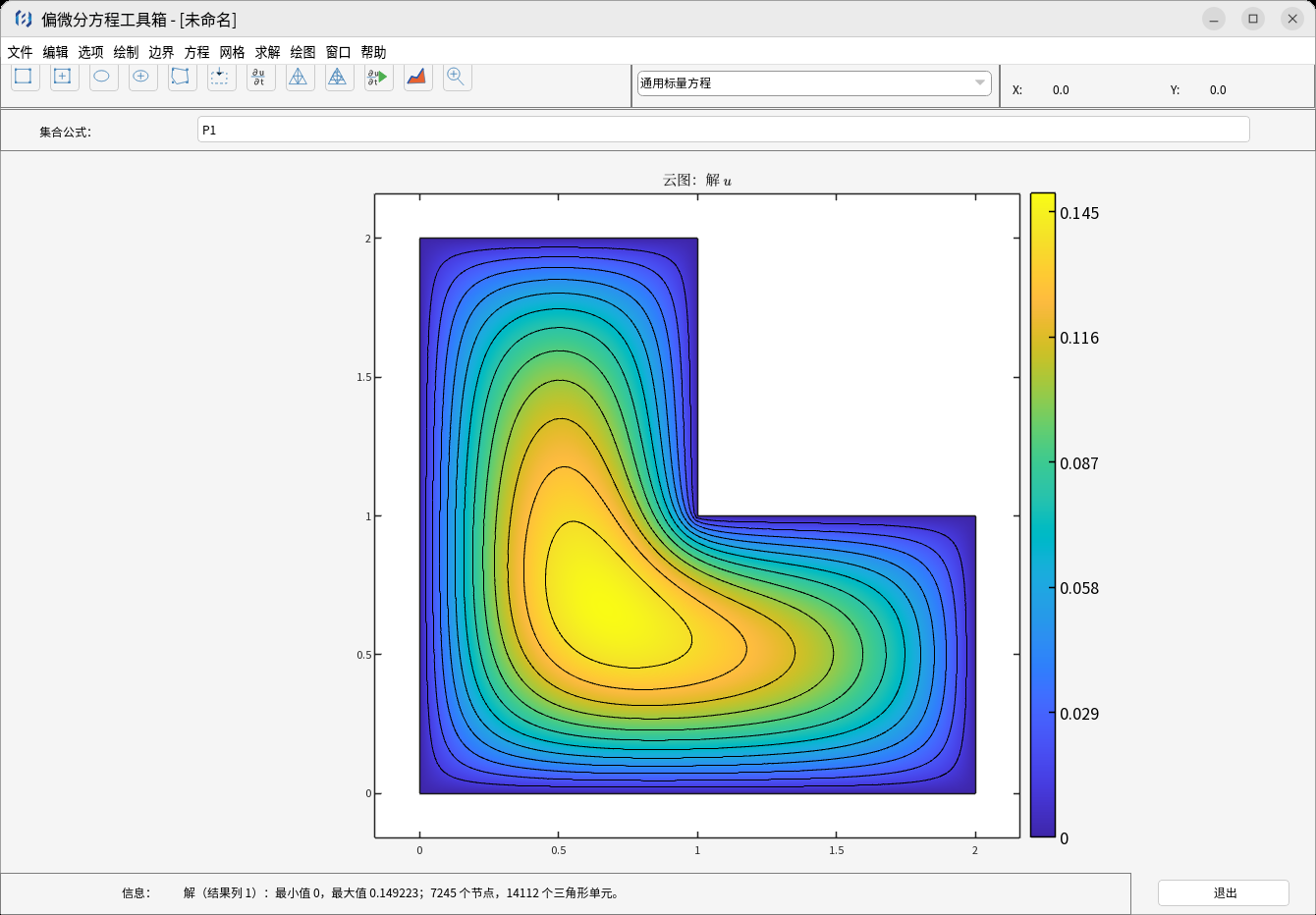This screenshot has height=915, width=1316.
Task: Click the colorbar next to the plot
Action: point(1042,515)
